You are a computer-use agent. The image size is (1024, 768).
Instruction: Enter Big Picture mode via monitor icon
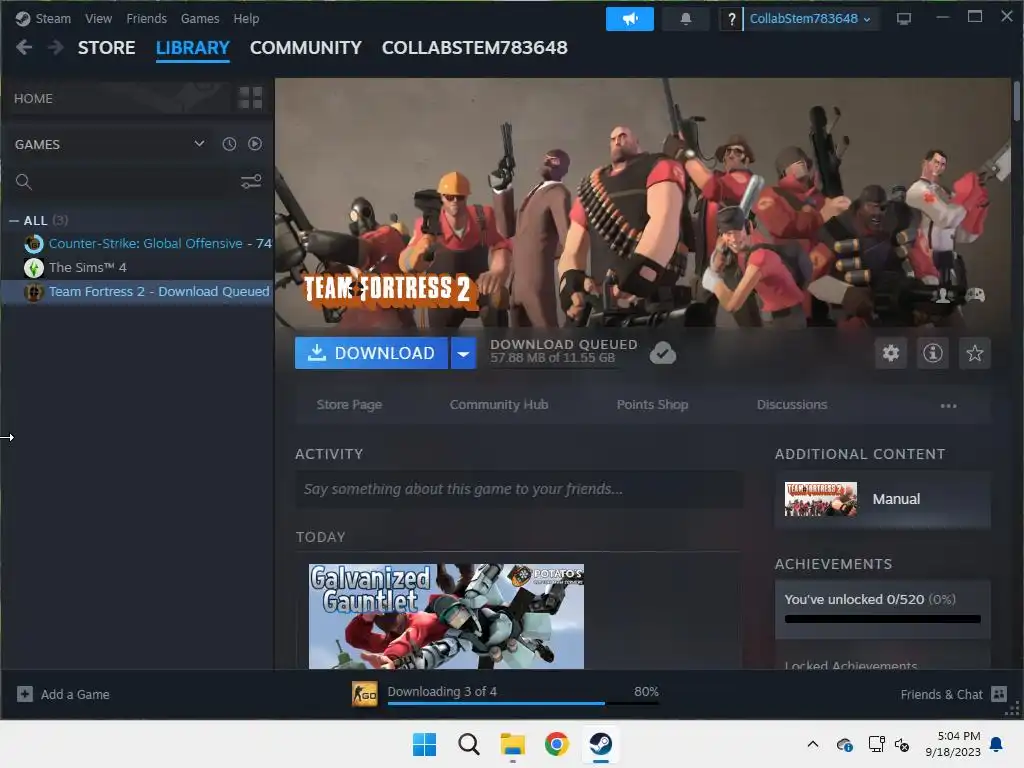pos(903,19)
